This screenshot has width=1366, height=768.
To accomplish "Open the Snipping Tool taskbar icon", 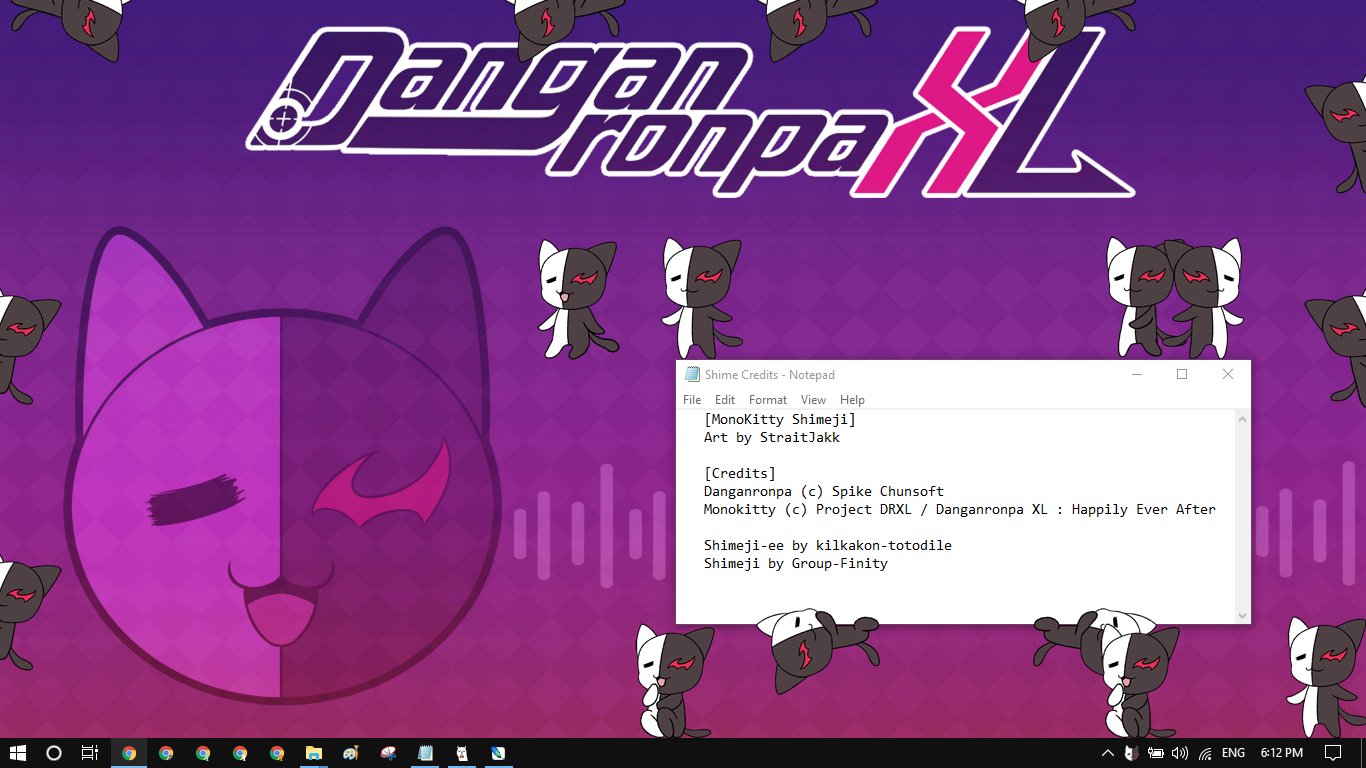I will point(388,753).
